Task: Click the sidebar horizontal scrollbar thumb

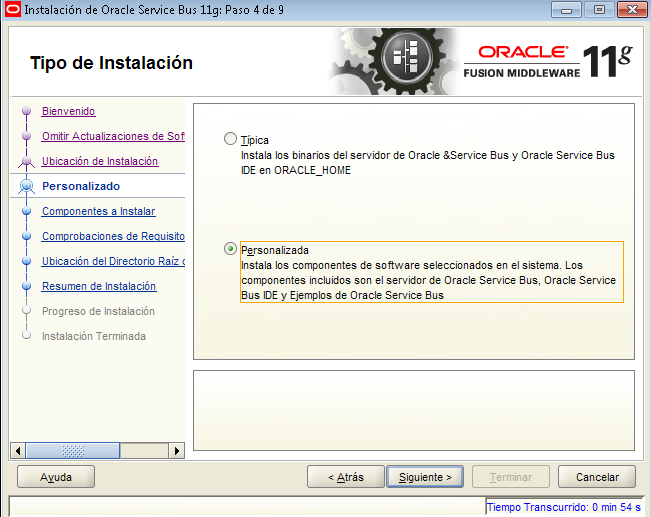Action: click(x=73, y=451)
